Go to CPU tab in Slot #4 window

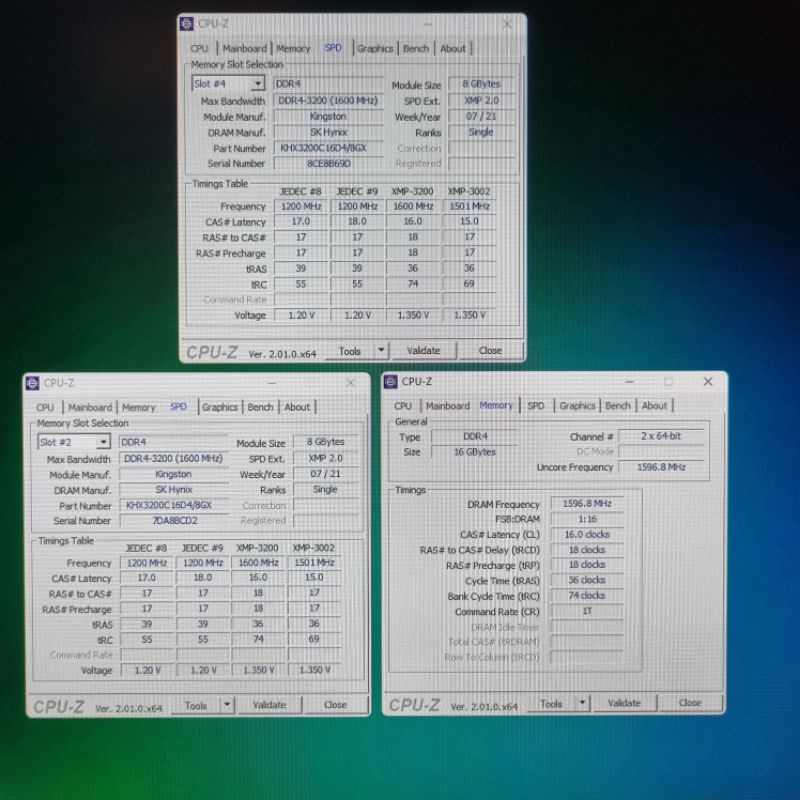pos(200,48)
